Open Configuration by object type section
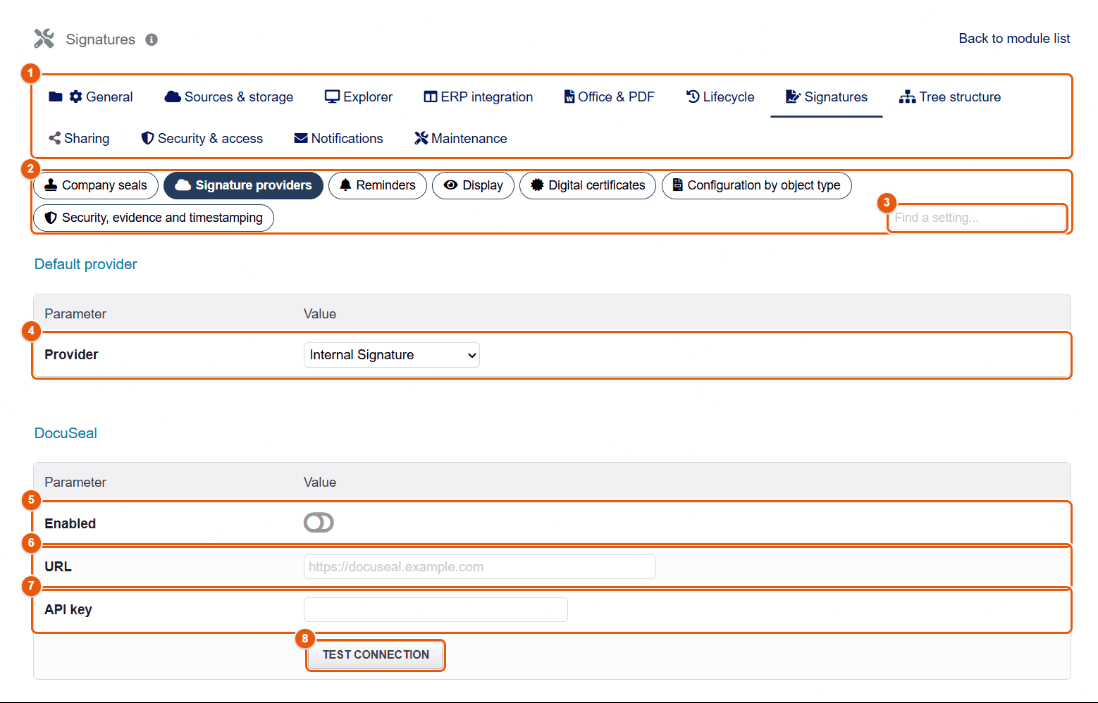The height and width of the screenshot is (703, 1098). [x=756, y=186]
